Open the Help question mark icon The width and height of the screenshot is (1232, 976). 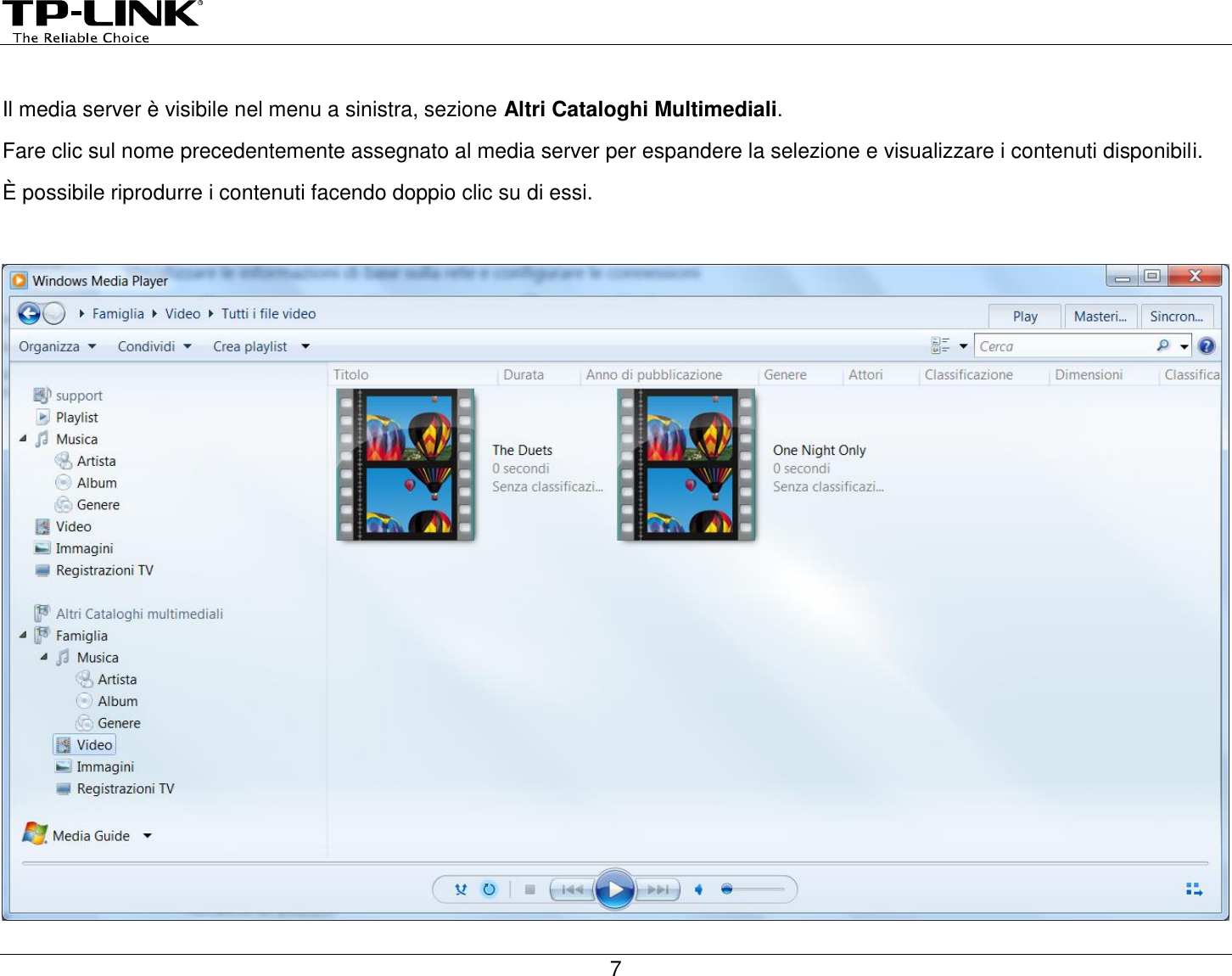click(1207, 346)
